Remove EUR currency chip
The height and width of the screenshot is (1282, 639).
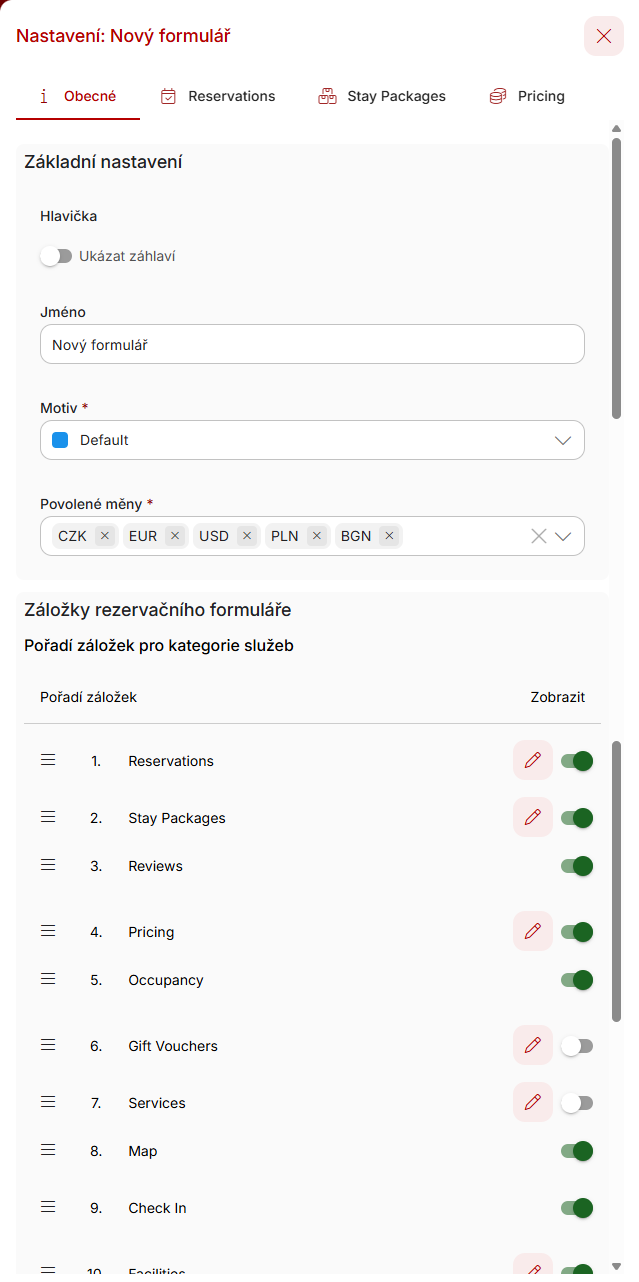point(175,536)
